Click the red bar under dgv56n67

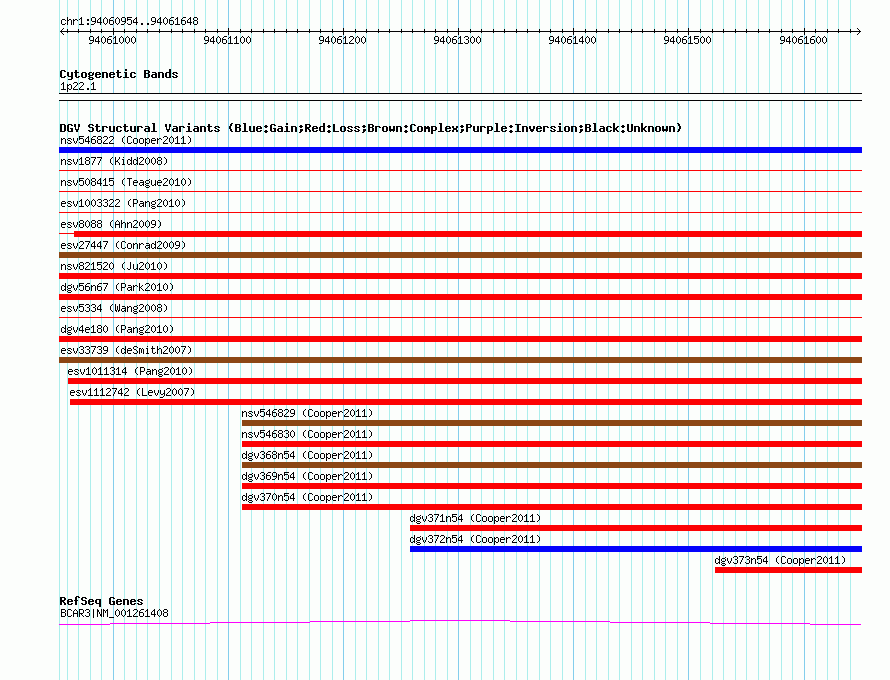(x=460, y=297)
